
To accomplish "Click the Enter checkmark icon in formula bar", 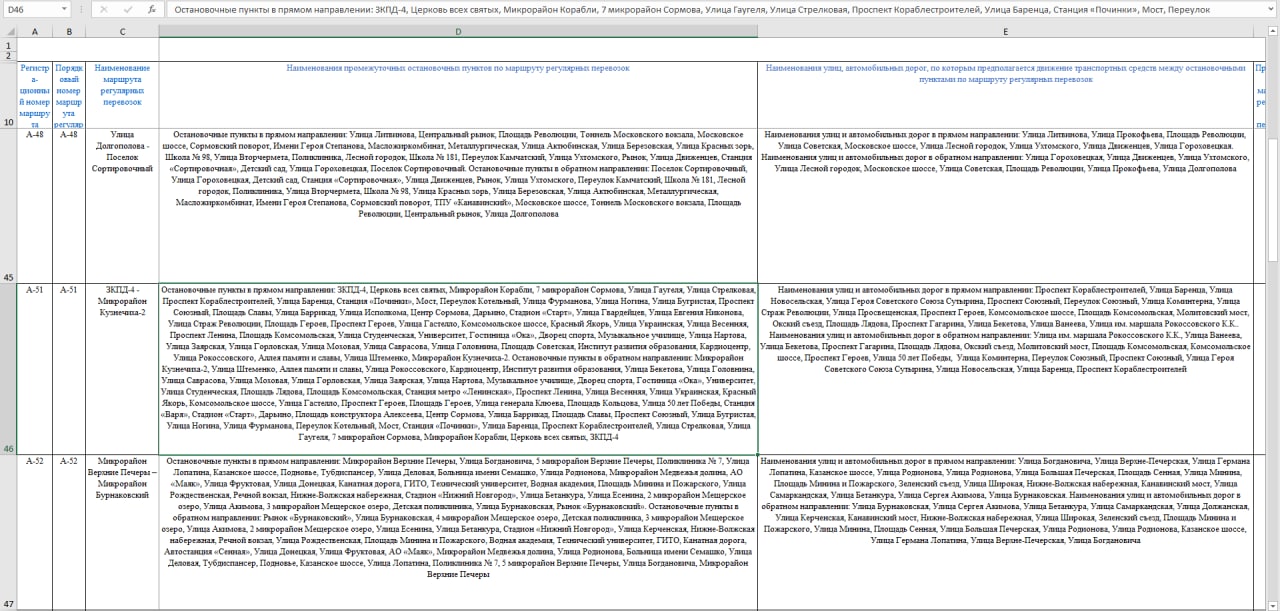I will (x=128, y=10).
